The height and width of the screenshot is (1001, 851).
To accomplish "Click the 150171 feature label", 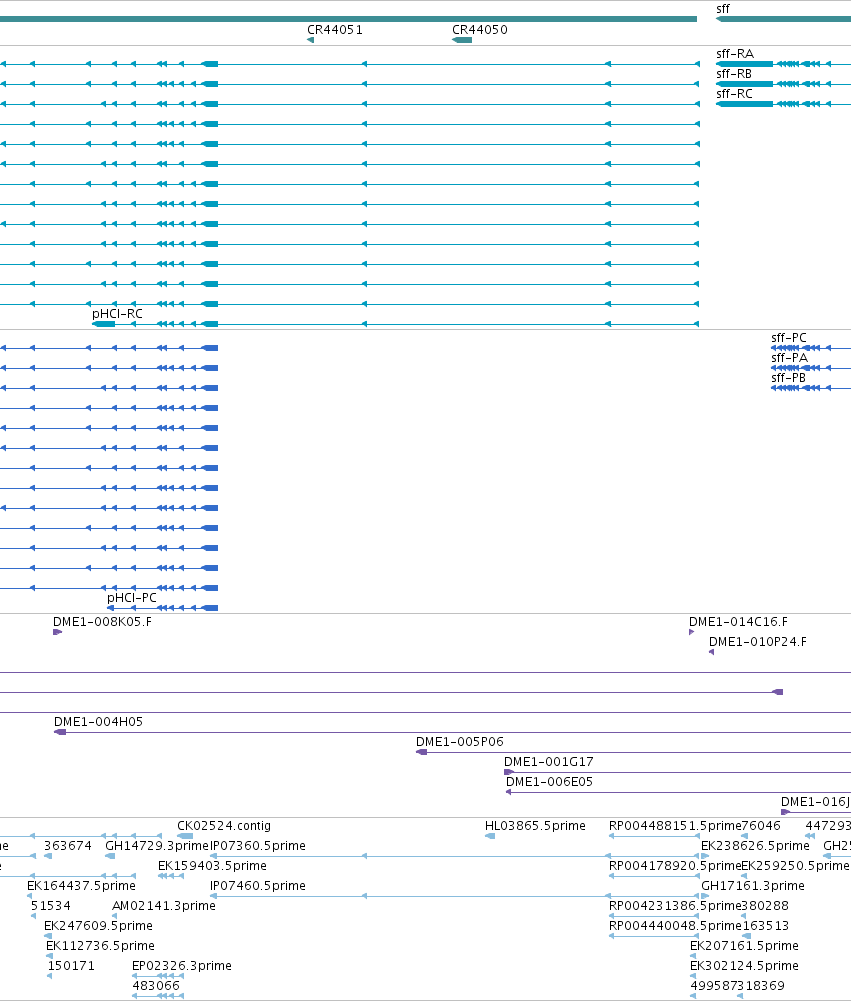I will point(71,965).
